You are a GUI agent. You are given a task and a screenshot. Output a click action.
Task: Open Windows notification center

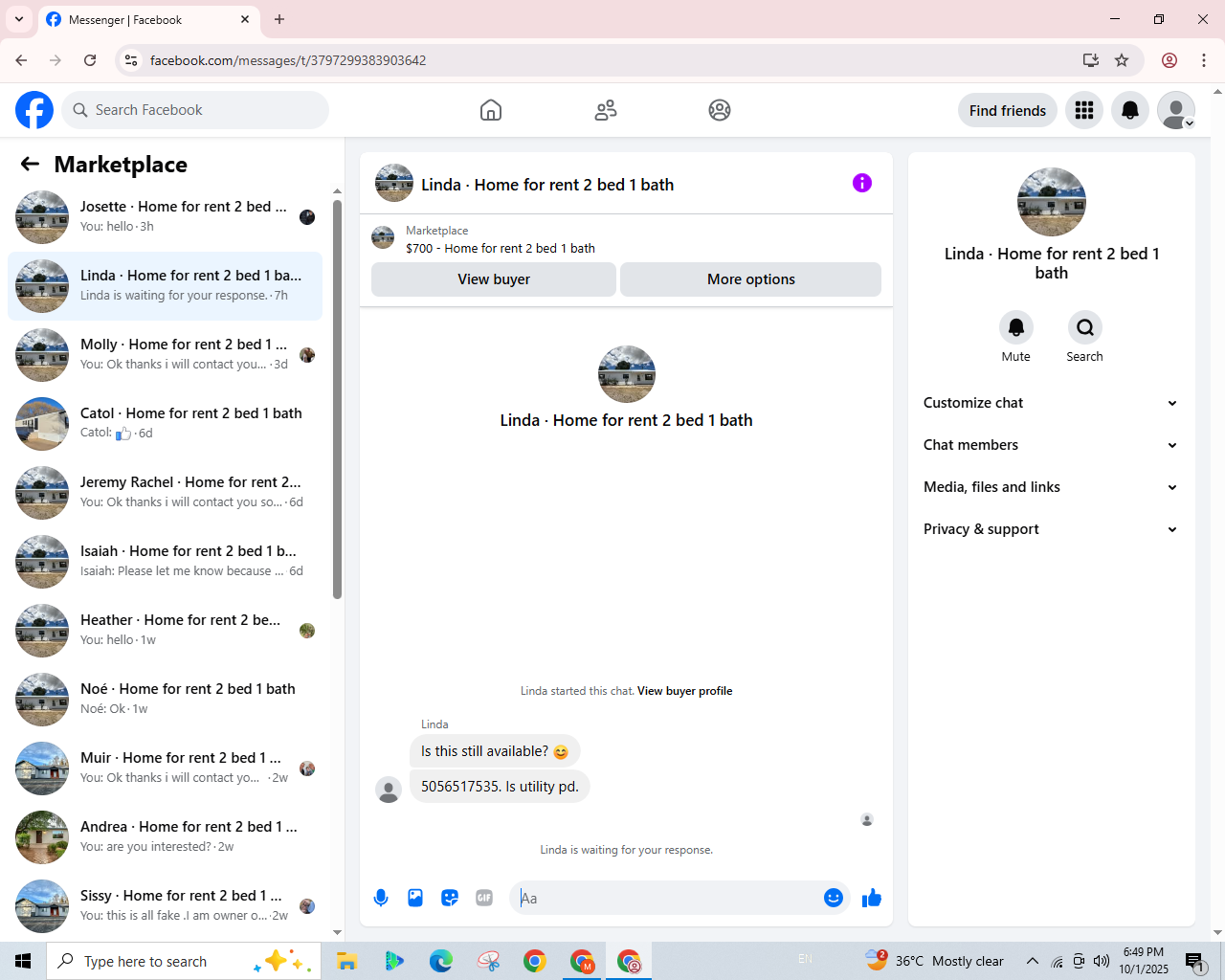point(1194,961)
